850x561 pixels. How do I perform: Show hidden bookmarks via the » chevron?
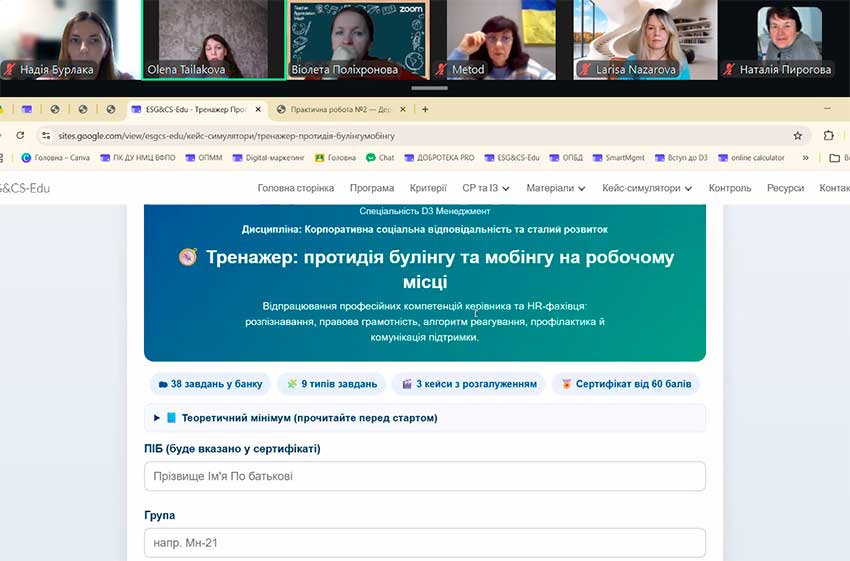pyautogui.click(x=806, y=158)
